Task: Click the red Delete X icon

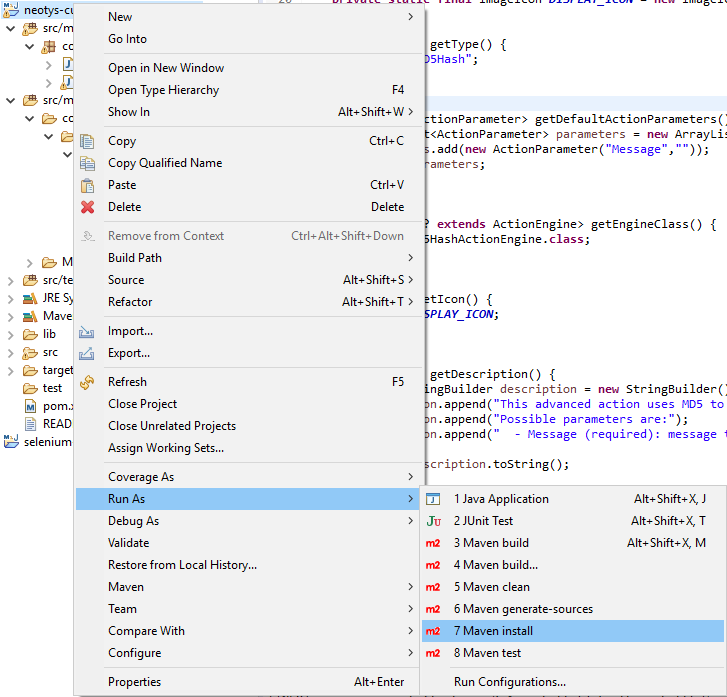Action: click(88, 207)
